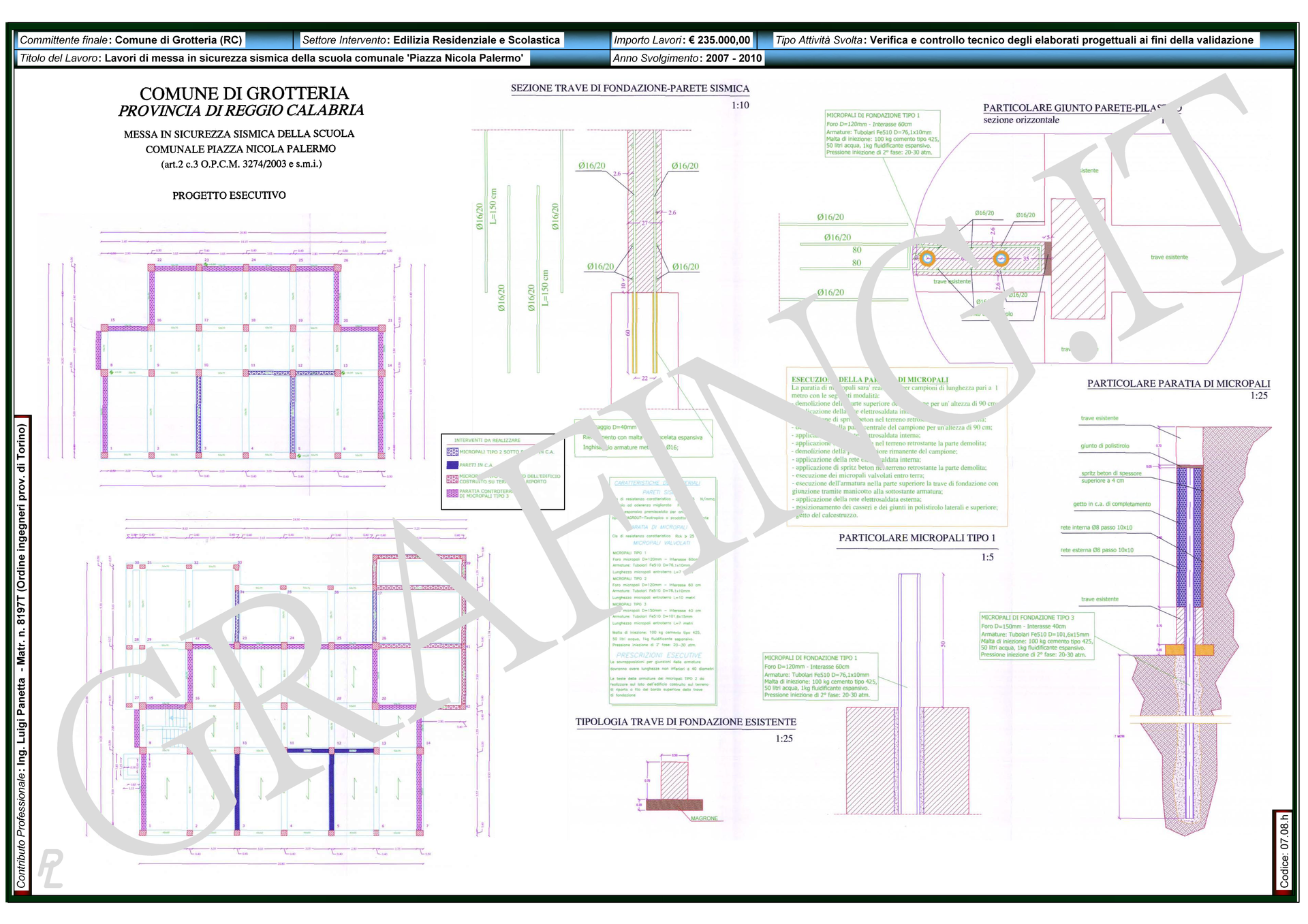
Task: Click the Anno Svolgimento 2007 - 2010 field
Action: (x=687, y=59)
